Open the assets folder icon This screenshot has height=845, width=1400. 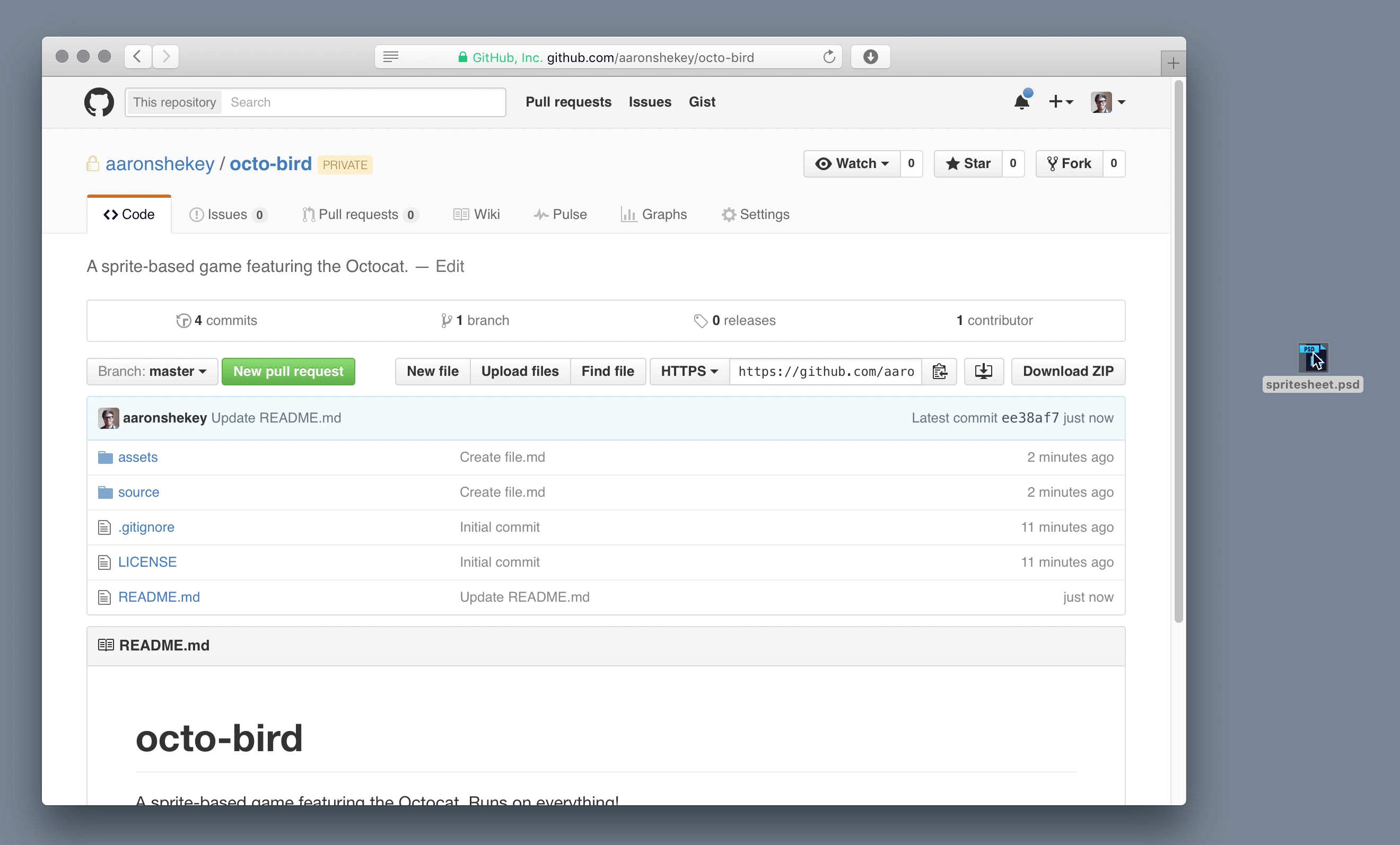pyautogui.click(x=106, y=457)
